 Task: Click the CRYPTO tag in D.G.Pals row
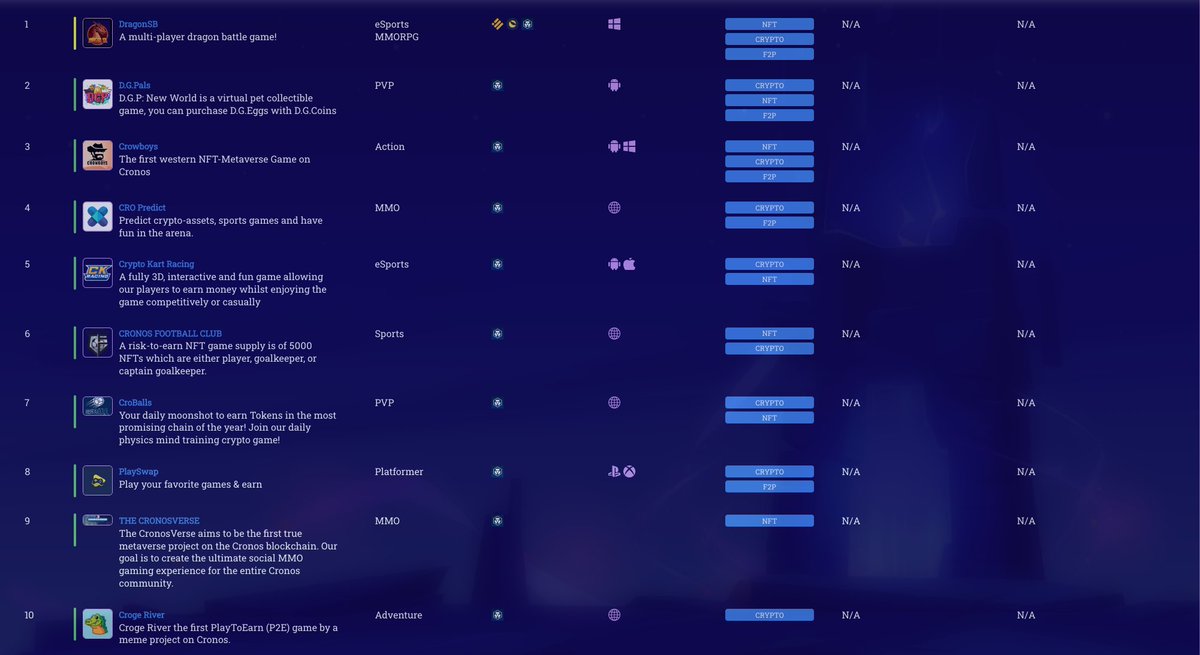[769, 86]
